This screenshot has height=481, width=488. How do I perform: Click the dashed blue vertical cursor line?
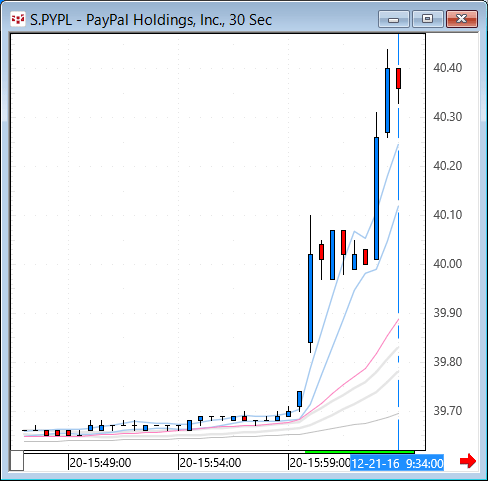click(x=398, y=242)
